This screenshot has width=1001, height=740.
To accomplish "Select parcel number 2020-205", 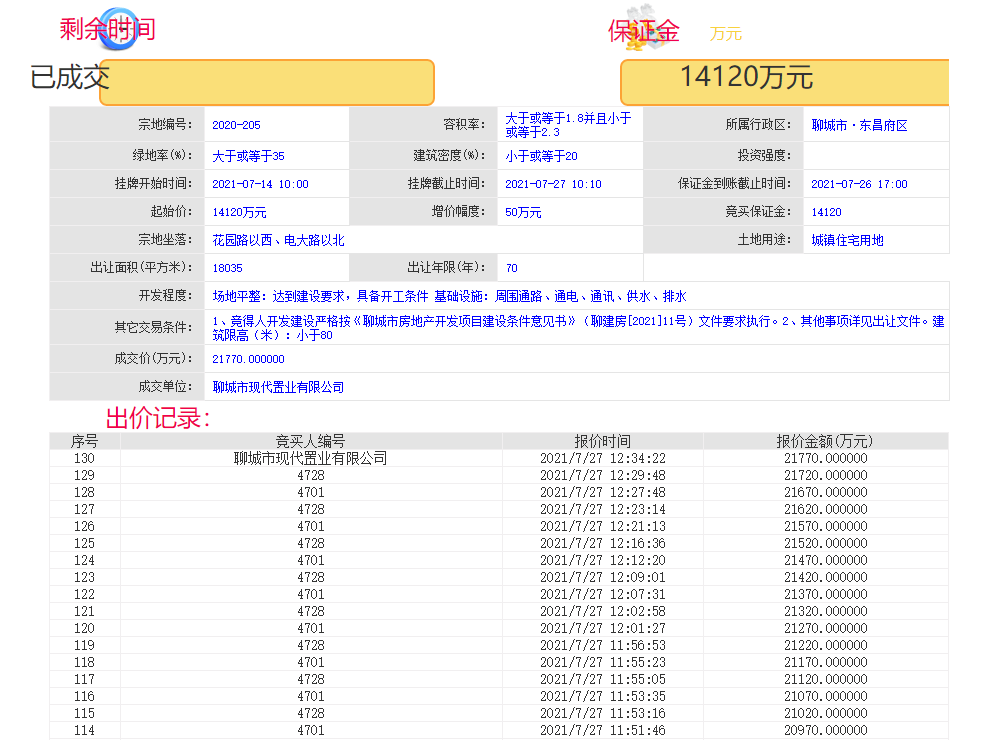I will pyautogui.click(x=236, y=126).
